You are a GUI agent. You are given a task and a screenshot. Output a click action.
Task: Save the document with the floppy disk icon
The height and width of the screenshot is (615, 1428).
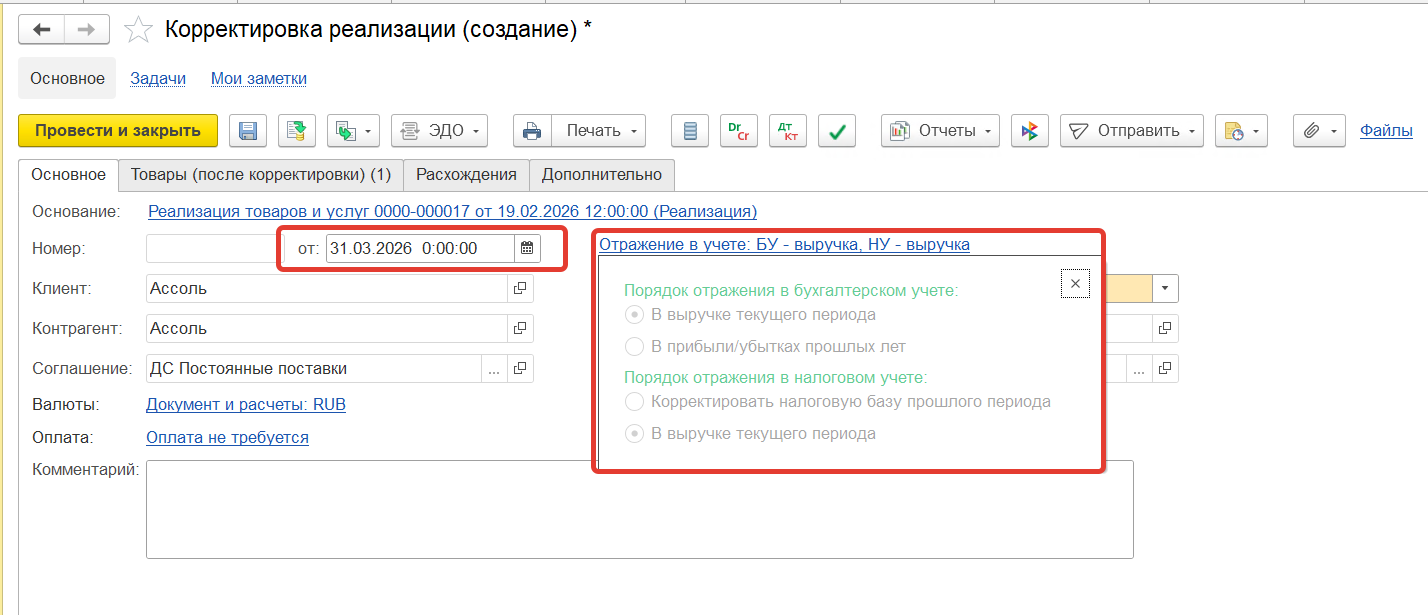[248, 131]
